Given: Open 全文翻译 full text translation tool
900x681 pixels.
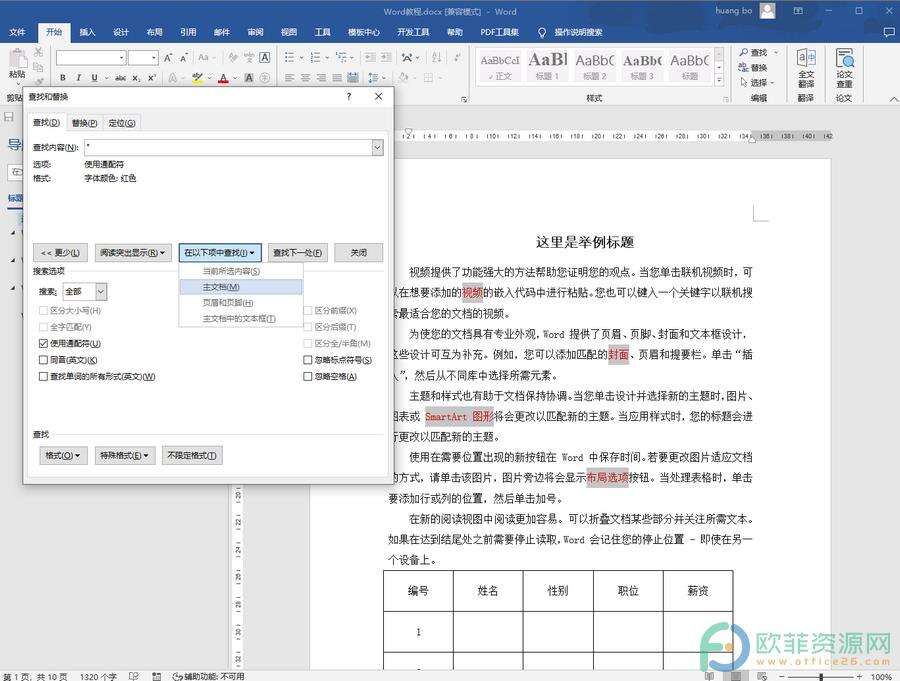Looking at the screenshot, I should coord(806,66).
